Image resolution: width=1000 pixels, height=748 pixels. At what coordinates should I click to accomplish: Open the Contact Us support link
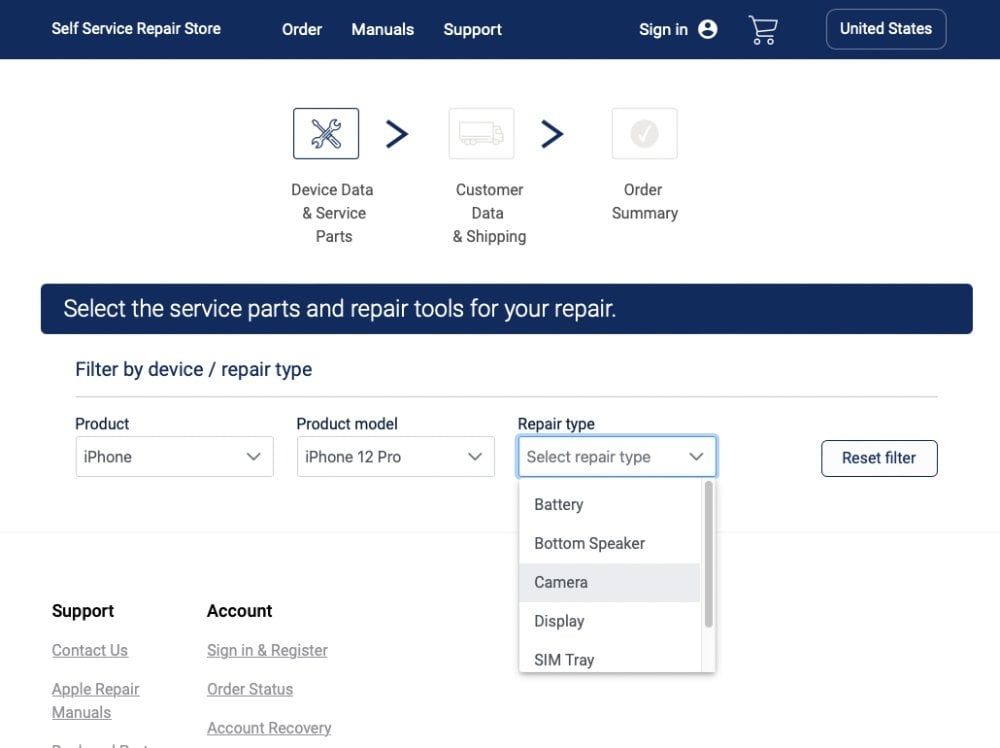click(90, 650)
